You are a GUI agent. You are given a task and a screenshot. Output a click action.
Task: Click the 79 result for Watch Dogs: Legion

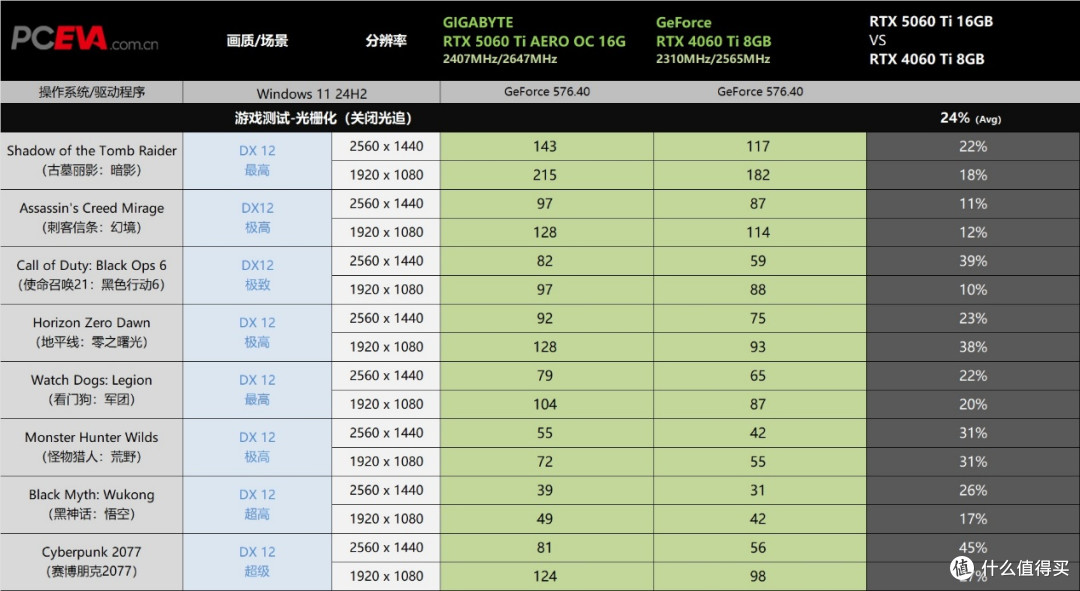point(544,376)
